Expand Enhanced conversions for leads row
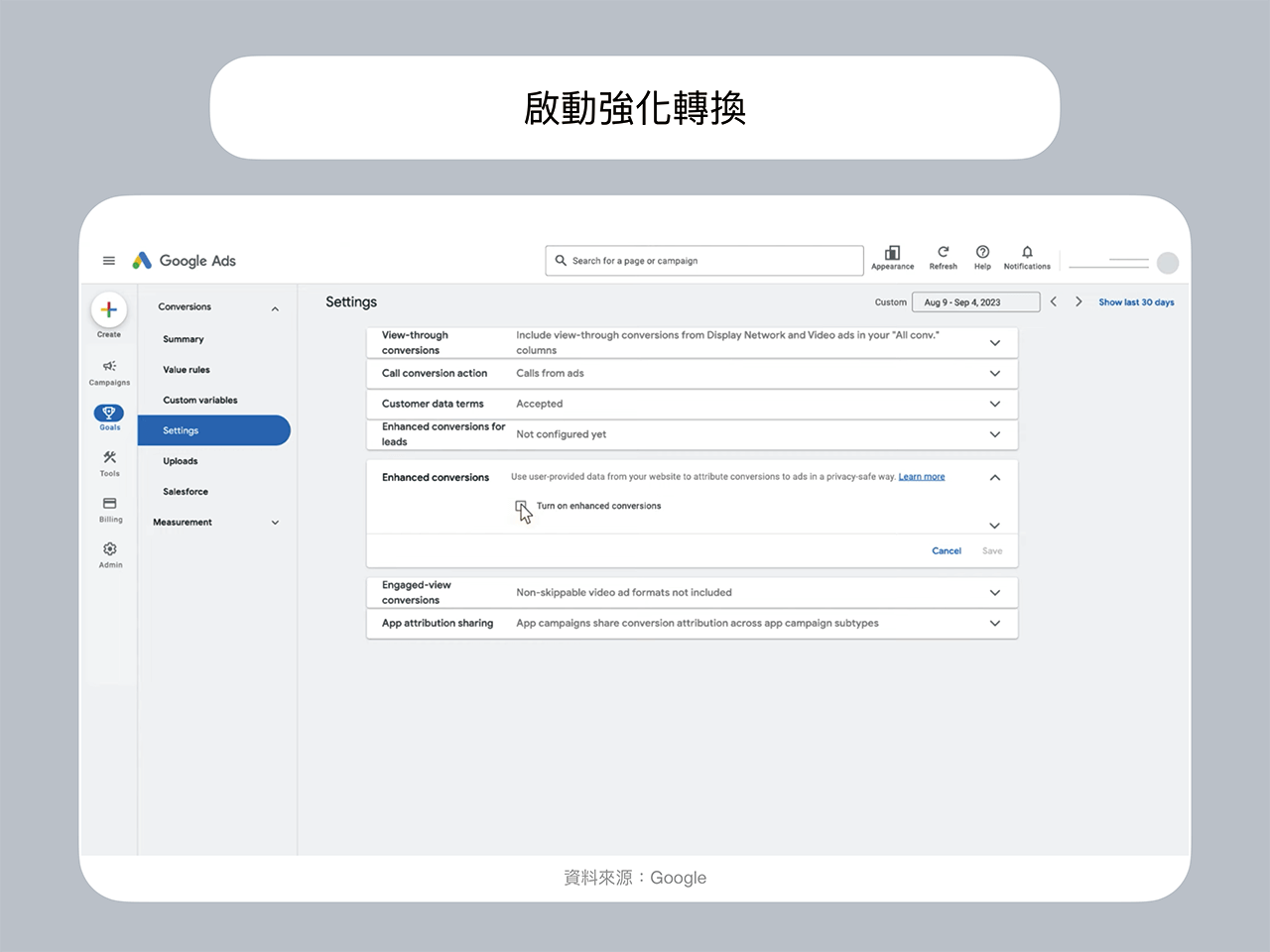The height and width of the screenshot is (952, 1270). tap(995, 434)
